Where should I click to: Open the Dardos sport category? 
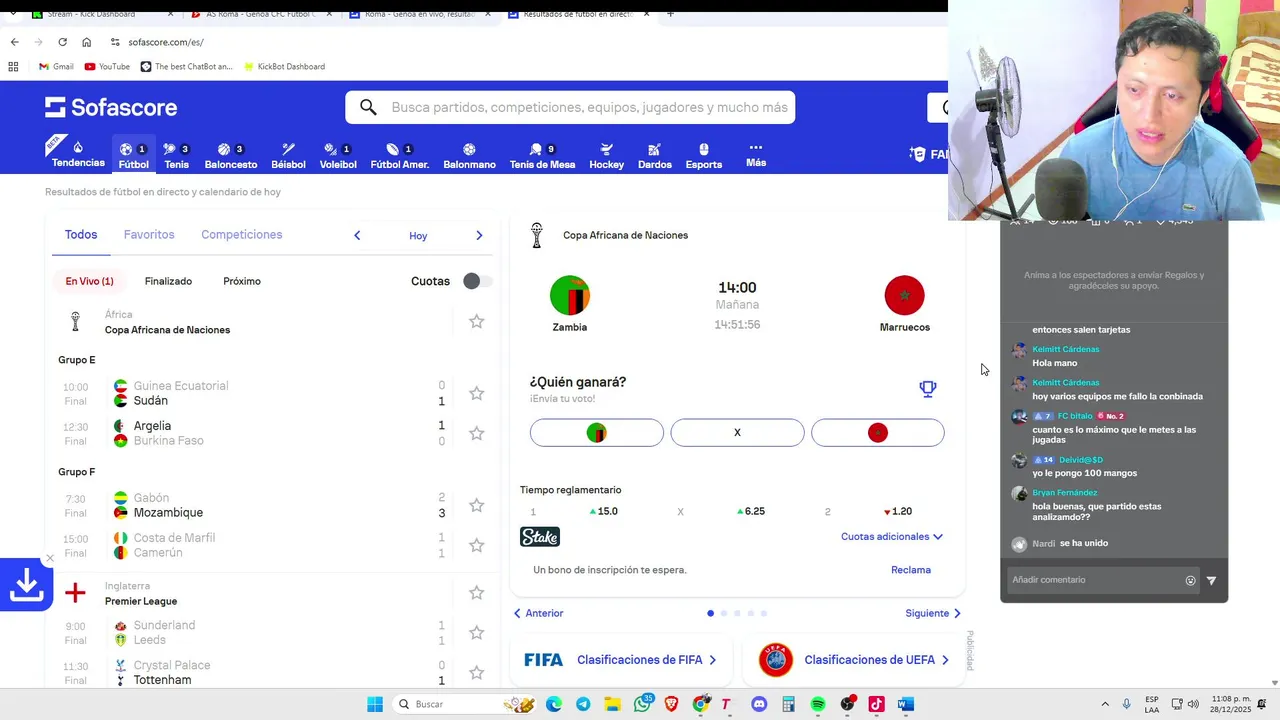(x=655, y=156)
